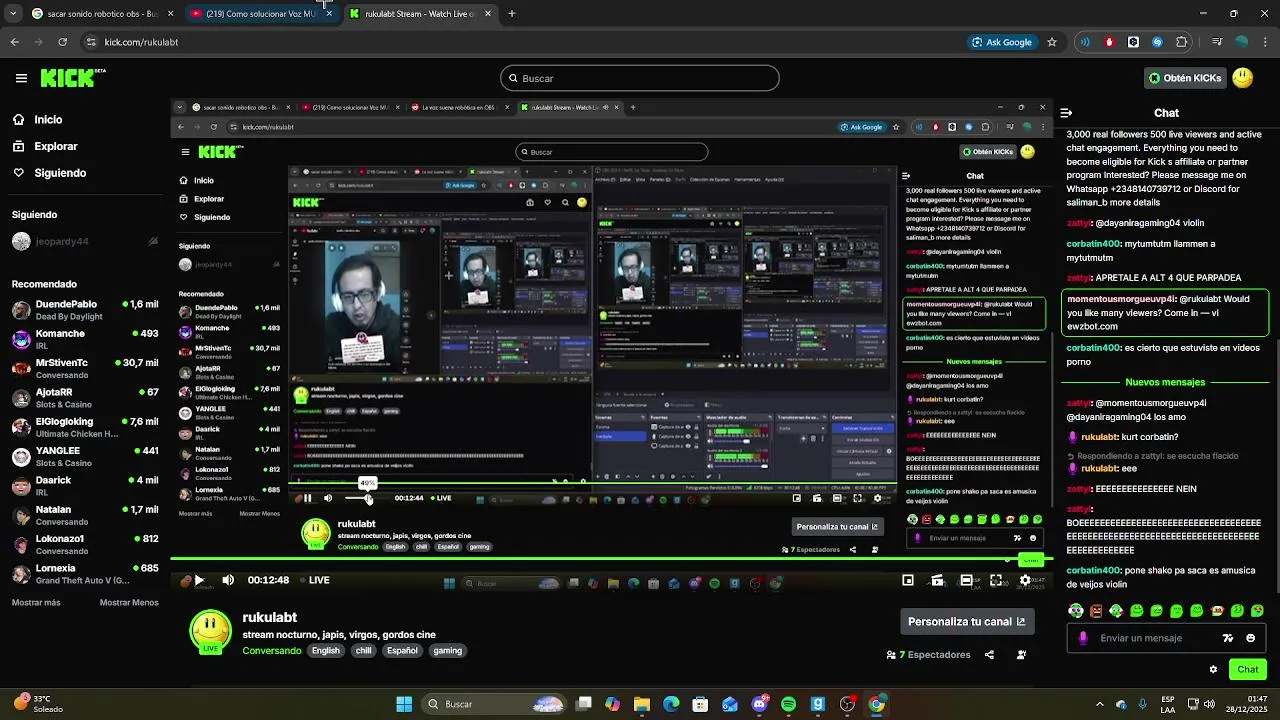Open chat settings with the gear icon
This screenshot has width=1280, height=720.
[1213, 669]
